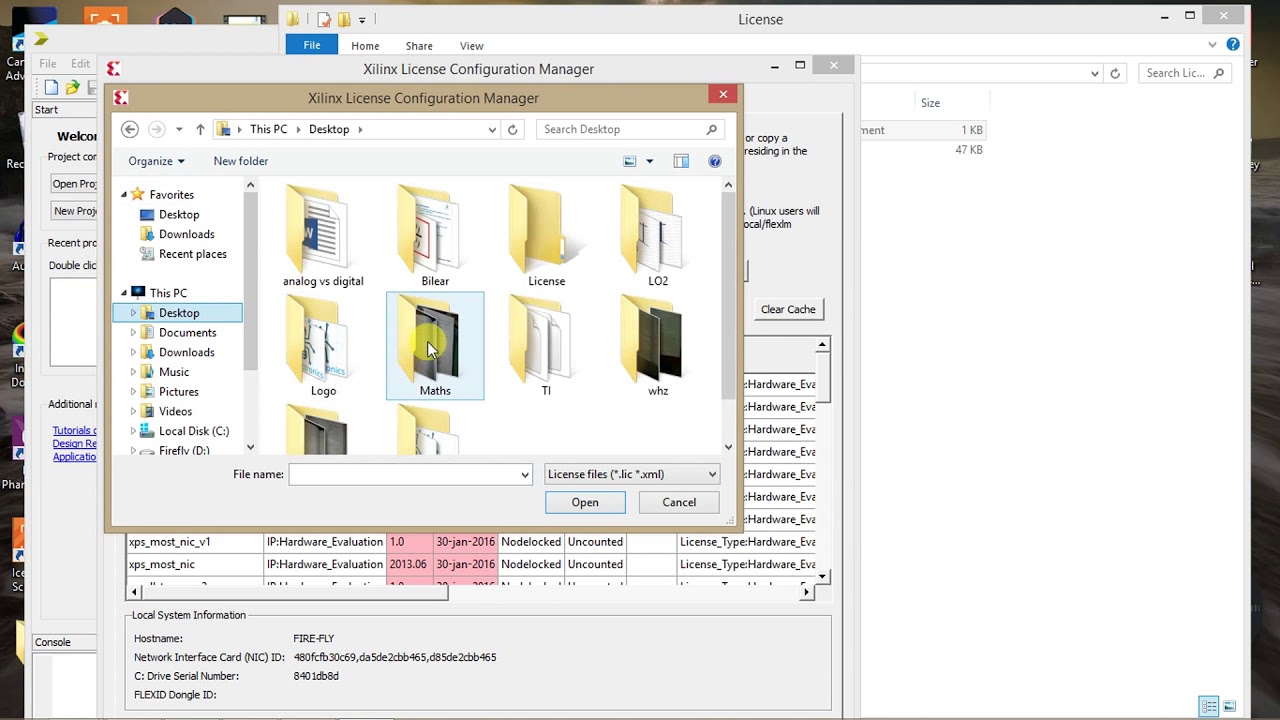Click the Back navigation arrow
The width and height of the screenshot is (1280, 720).
pyautogui.click(x=129, y=129)
